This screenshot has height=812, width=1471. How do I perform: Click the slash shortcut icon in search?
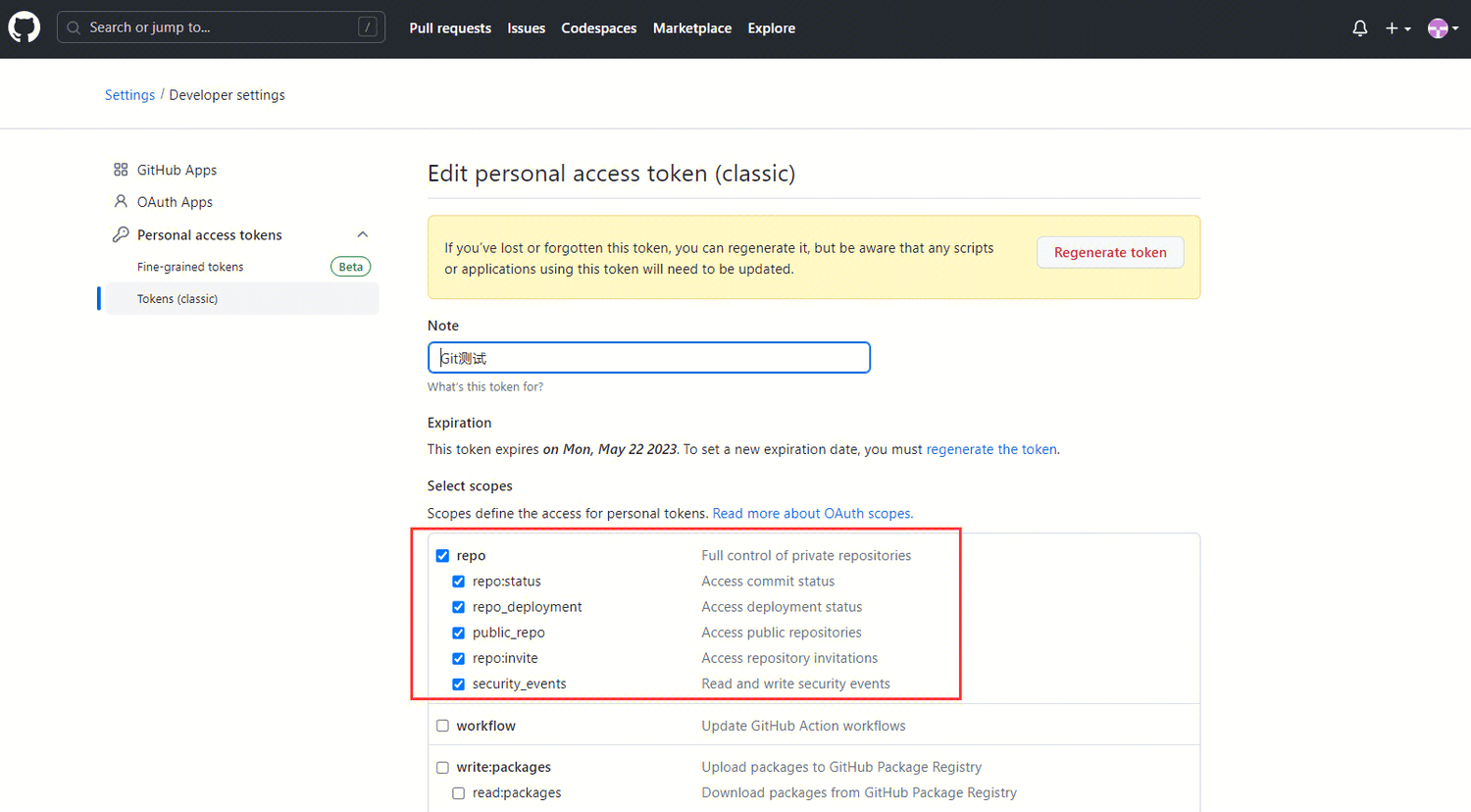(368, 27)
